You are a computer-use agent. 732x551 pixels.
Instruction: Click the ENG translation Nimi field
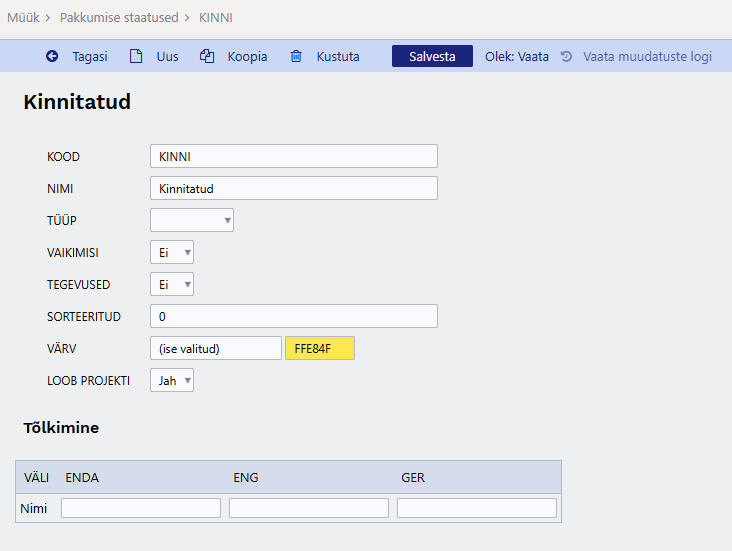(309, 508)
